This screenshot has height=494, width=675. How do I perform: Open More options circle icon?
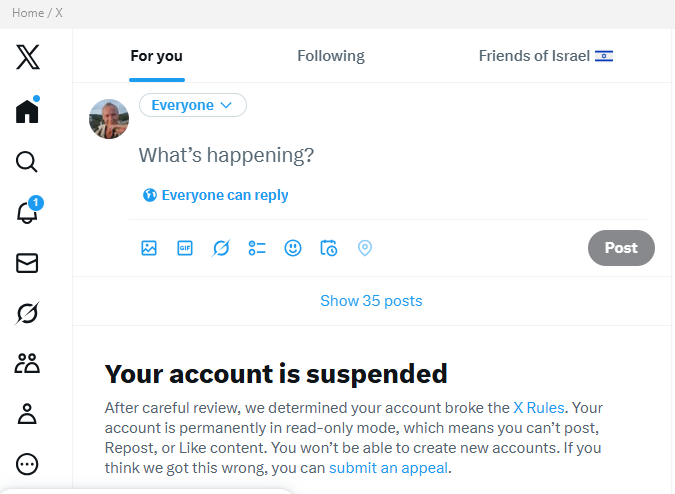coord(28,464)
